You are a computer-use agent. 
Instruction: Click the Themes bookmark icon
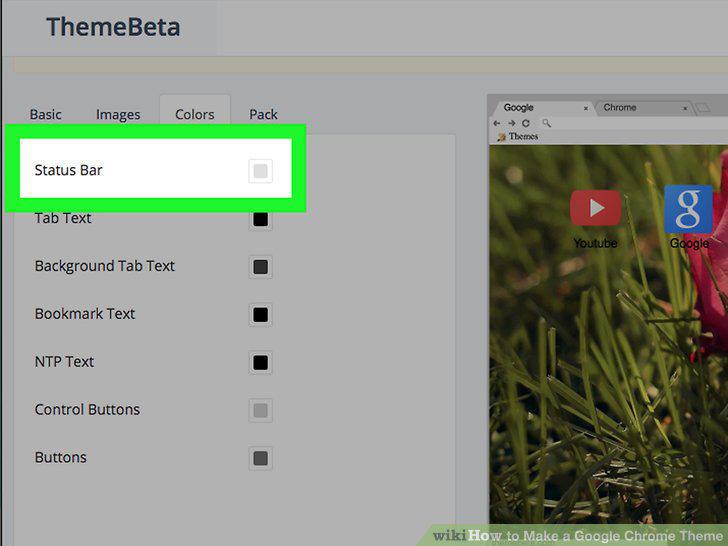coord(501,137)
